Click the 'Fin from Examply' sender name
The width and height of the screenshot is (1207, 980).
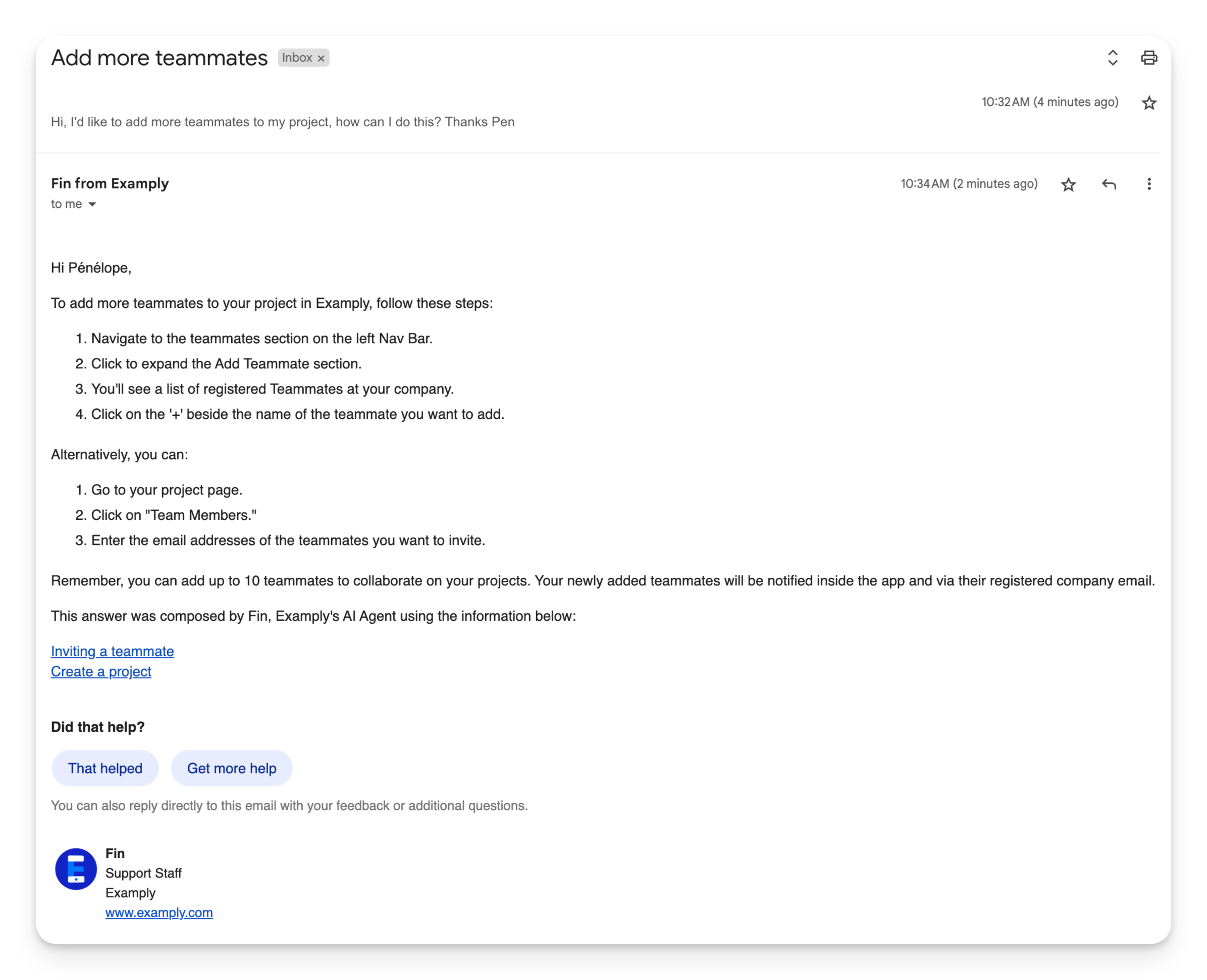click(x=110, y=184)
